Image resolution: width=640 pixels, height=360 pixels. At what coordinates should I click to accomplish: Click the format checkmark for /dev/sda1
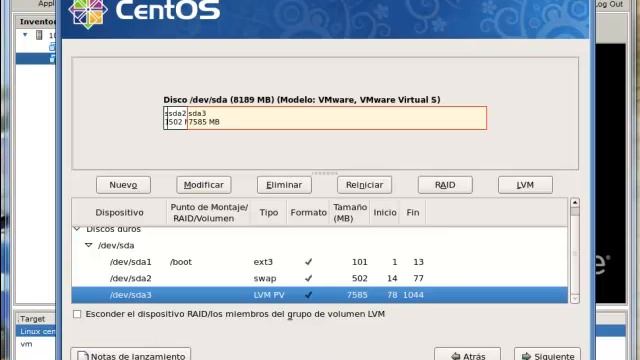point(308,262)
